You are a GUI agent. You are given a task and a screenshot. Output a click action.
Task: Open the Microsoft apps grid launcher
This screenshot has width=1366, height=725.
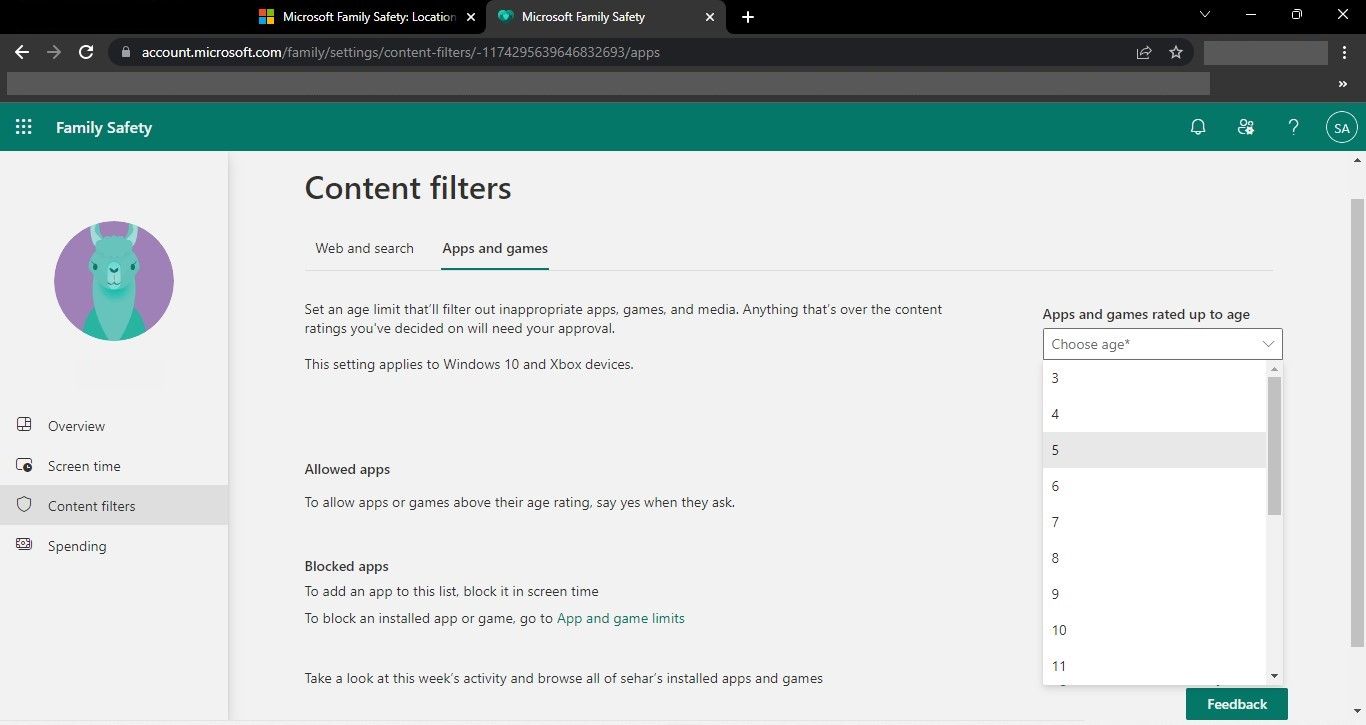[x=24, y=127]
